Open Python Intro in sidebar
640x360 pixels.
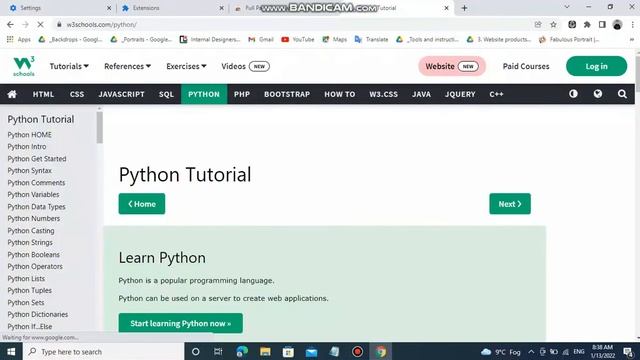pos(27,147)
